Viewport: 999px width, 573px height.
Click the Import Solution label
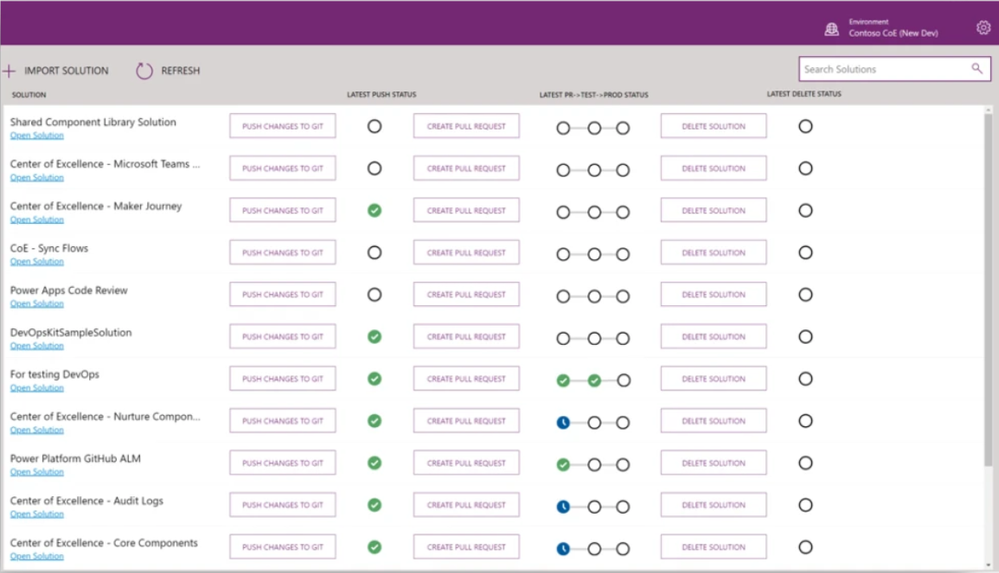point(66,71)
